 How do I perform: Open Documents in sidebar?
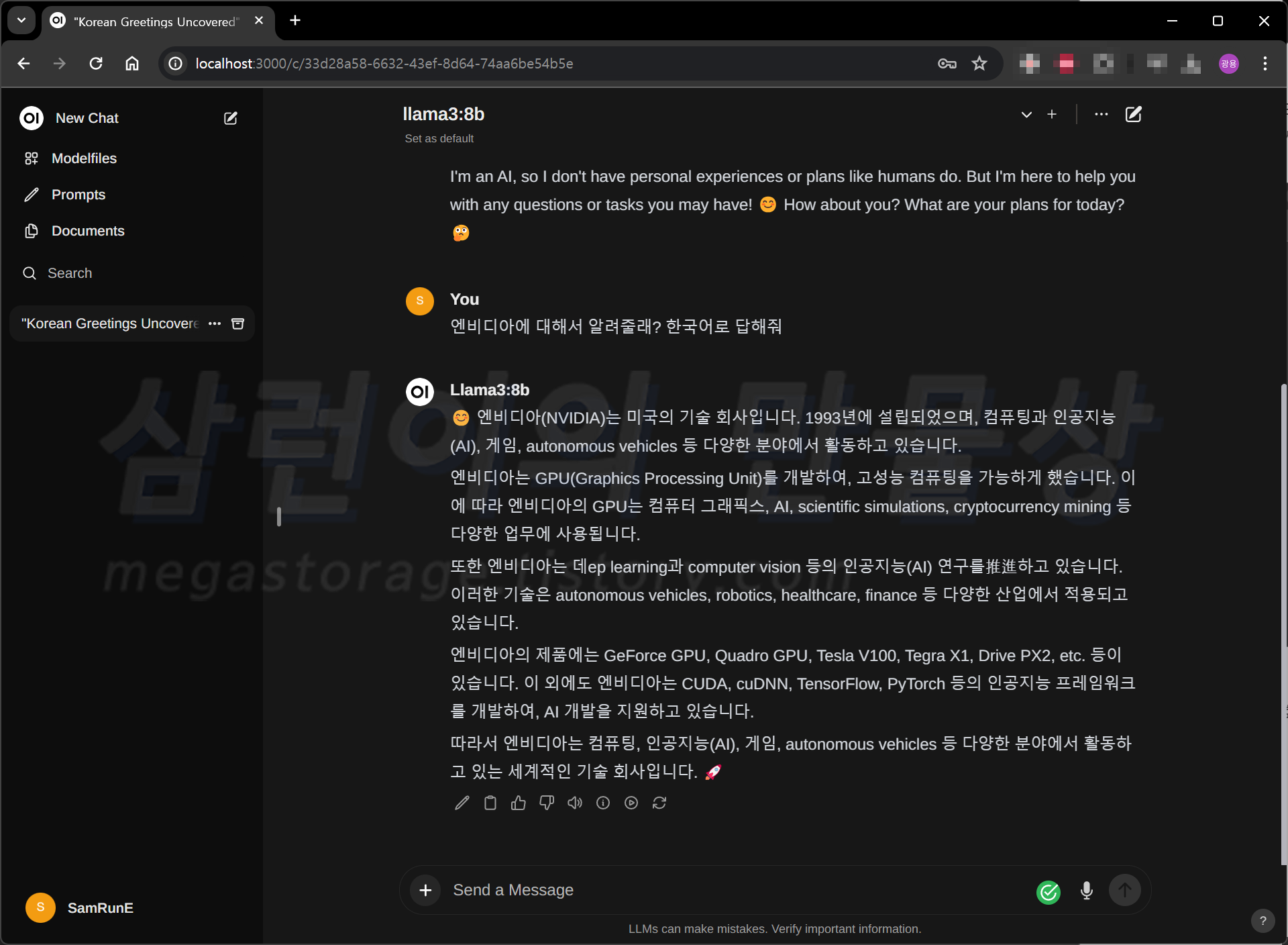pyautogui.click(x=88, y=231)
